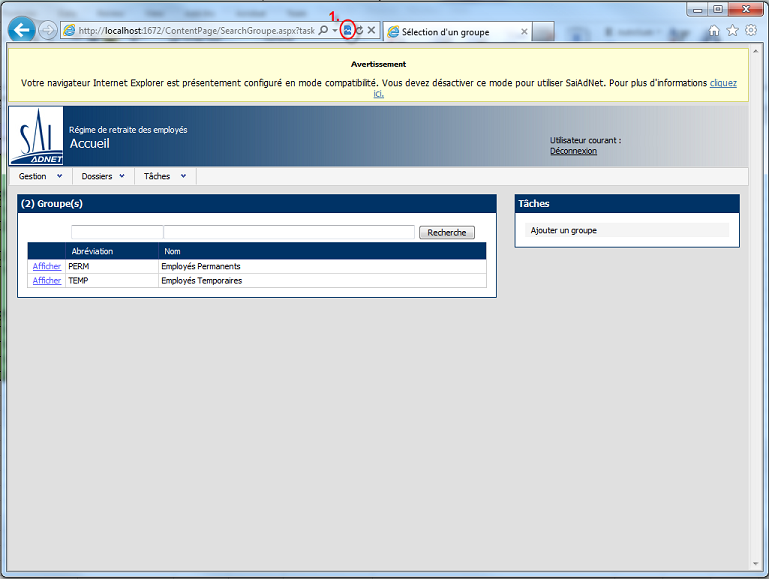Click the address bar search magnifier icon
The image size is (769, 579).
[323, 31]
